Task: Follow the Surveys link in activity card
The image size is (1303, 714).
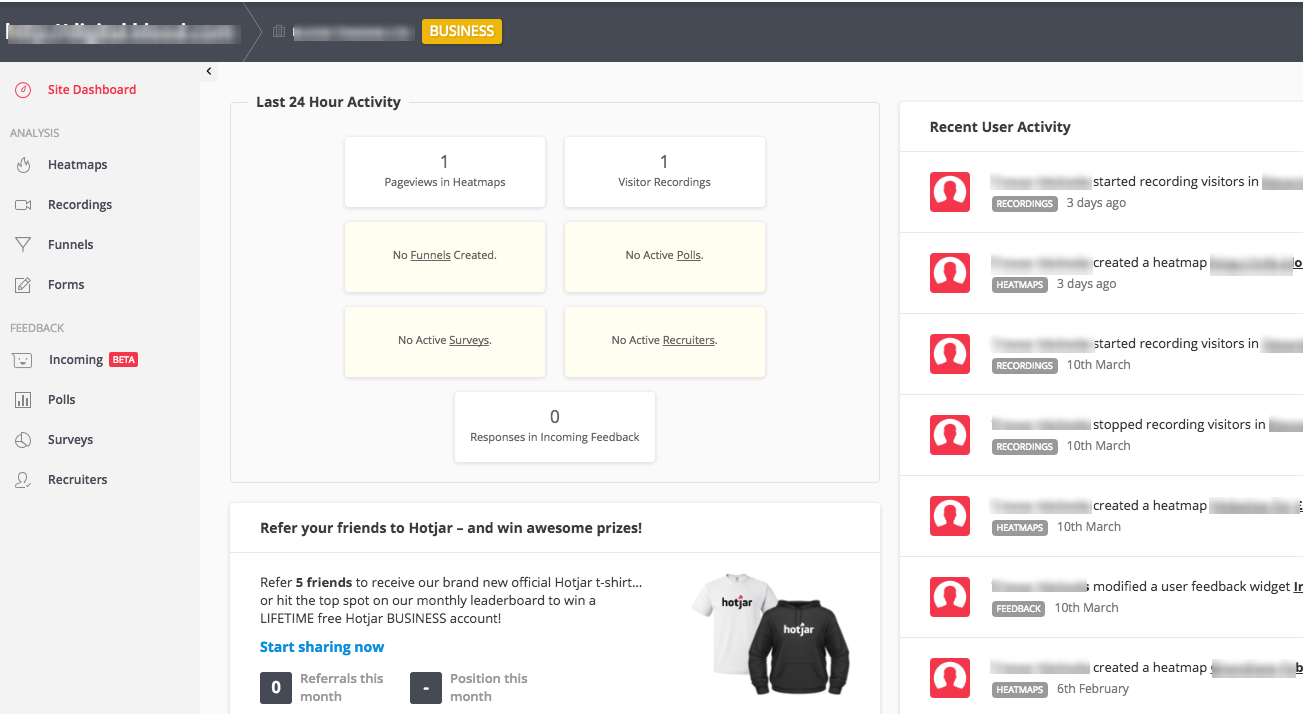Action: (469, 340)
